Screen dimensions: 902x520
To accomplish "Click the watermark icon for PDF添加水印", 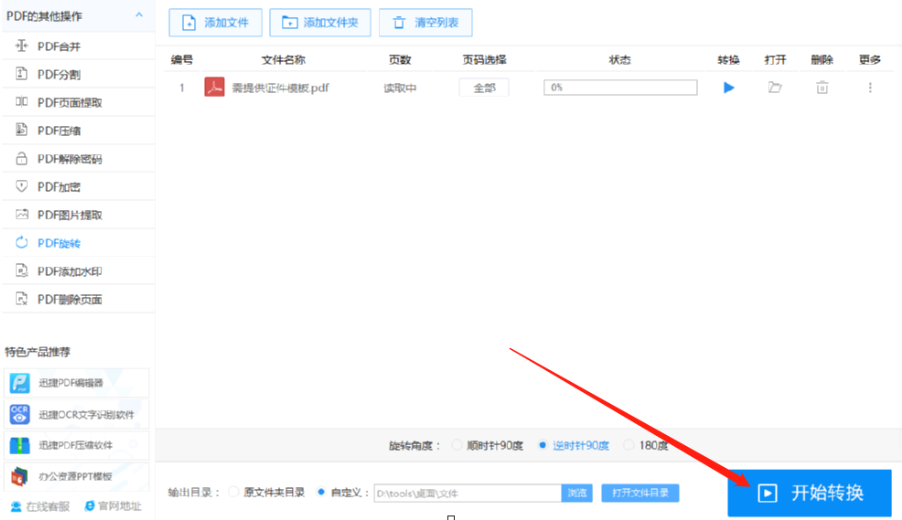I will [x=21, y=270].
